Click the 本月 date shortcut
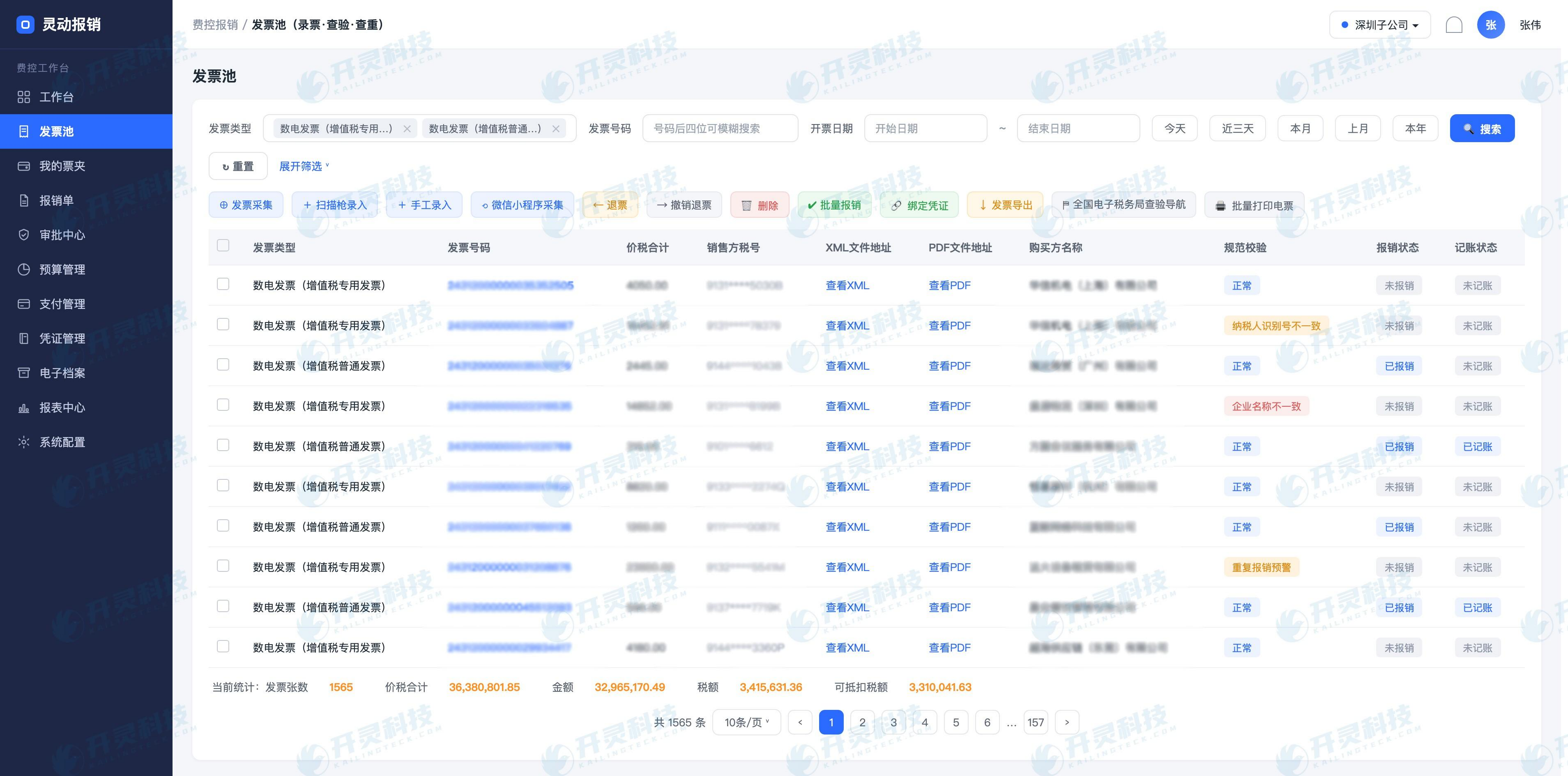This screenshot has width=1568, height=776. point(1300,129)
